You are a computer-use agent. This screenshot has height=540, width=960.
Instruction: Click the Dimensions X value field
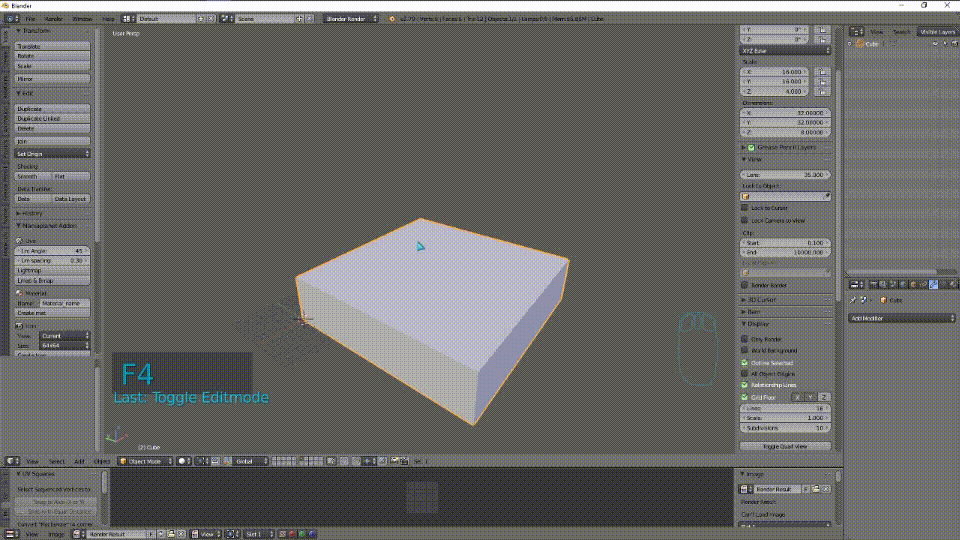tap(785, 113)
